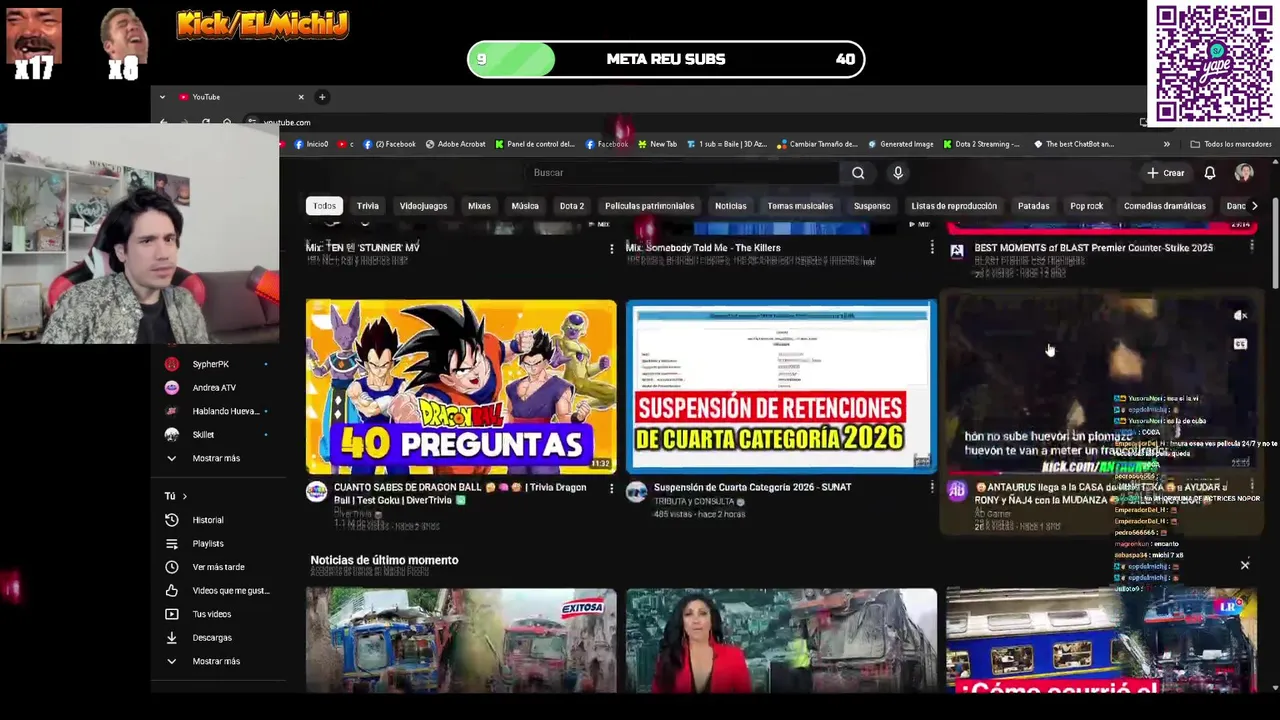Open the Suspensión de Retenciones thumbnail
Viewport: 1280px width, 720px height.
pos(781,386)
